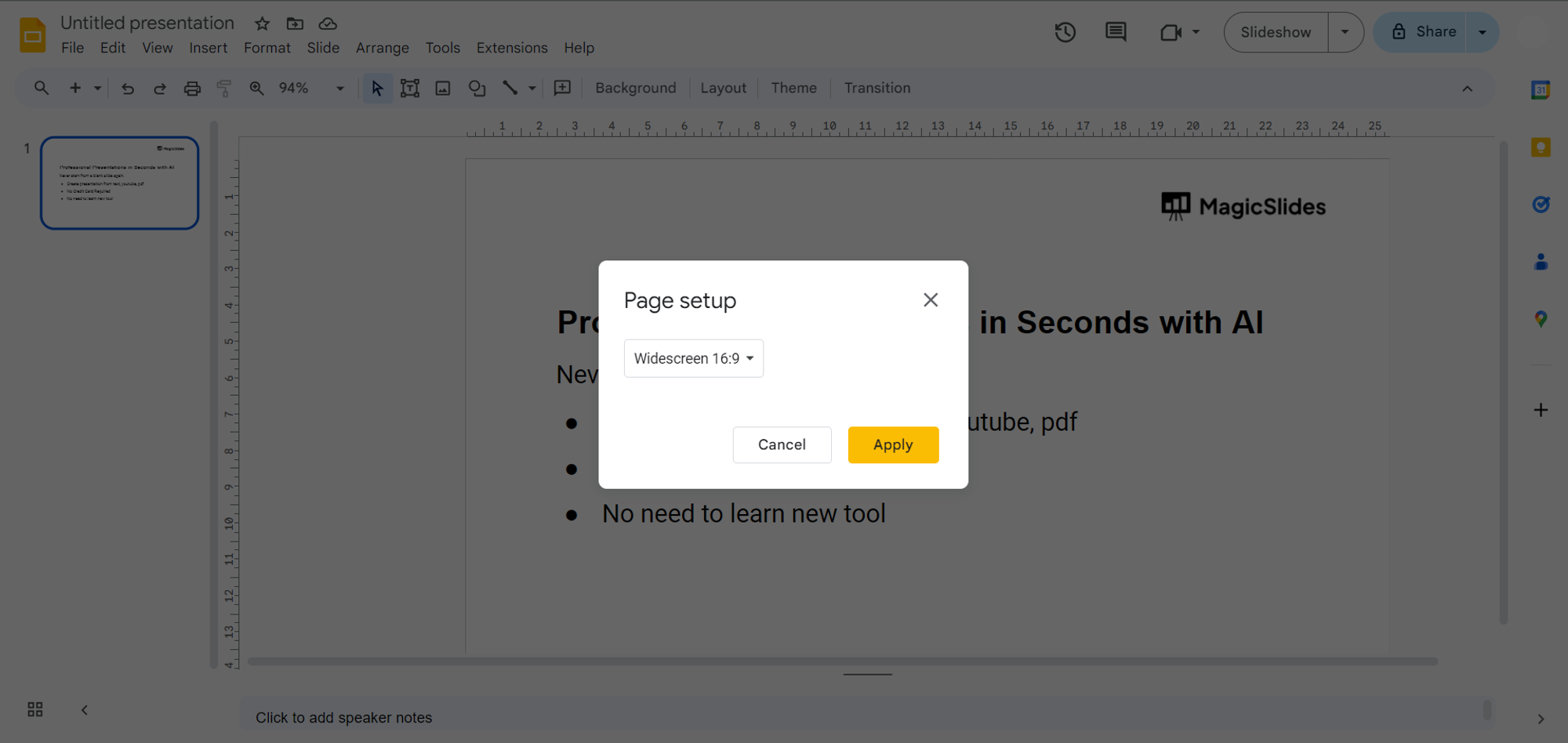Redo the last action
1568x743 pixels.
160,89
